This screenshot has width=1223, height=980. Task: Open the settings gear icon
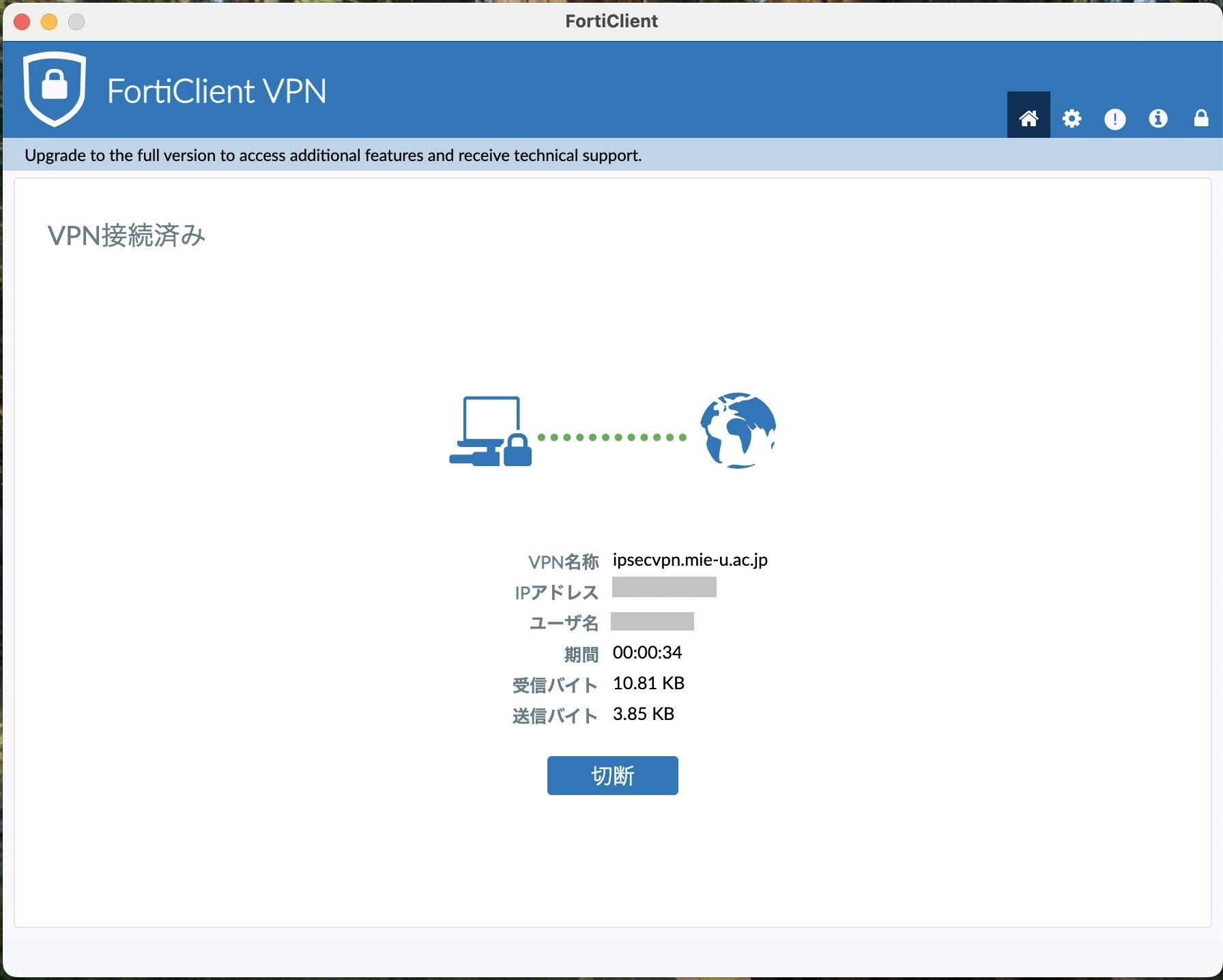point(1071,119)
